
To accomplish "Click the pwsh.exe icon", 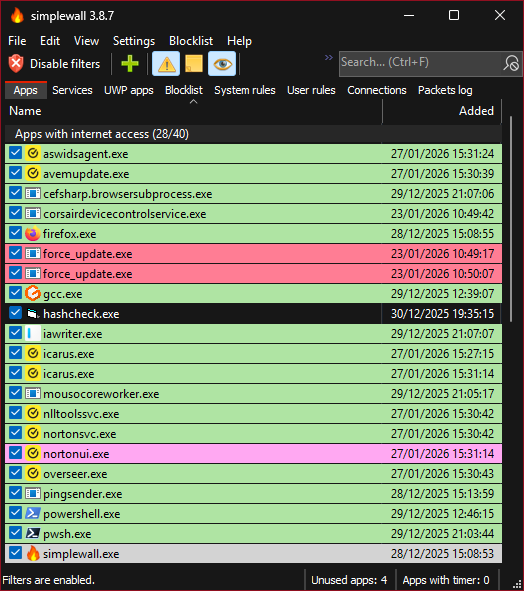I will coord(33,533).
